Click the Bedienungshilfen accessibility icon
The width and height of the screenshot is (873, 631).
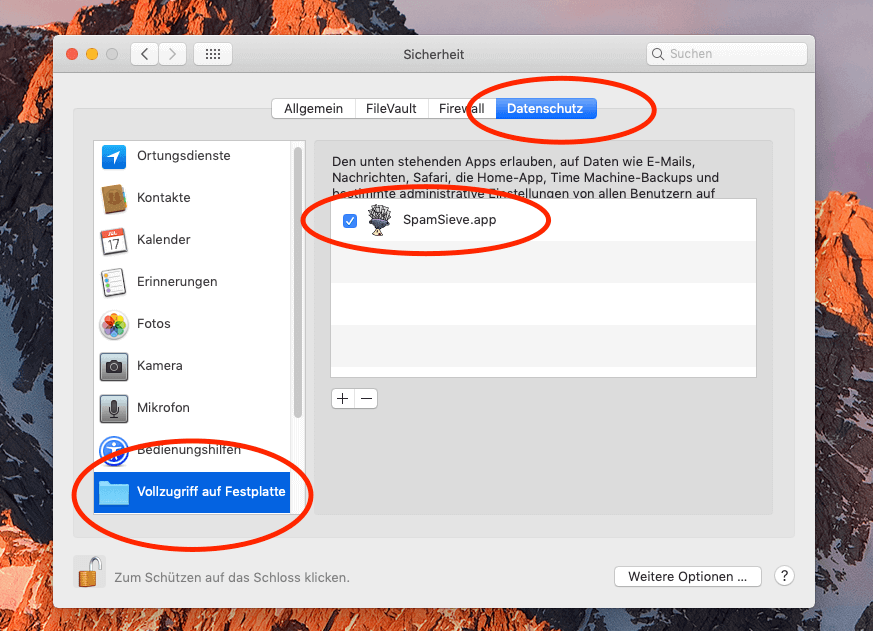[x=114, y=450]
